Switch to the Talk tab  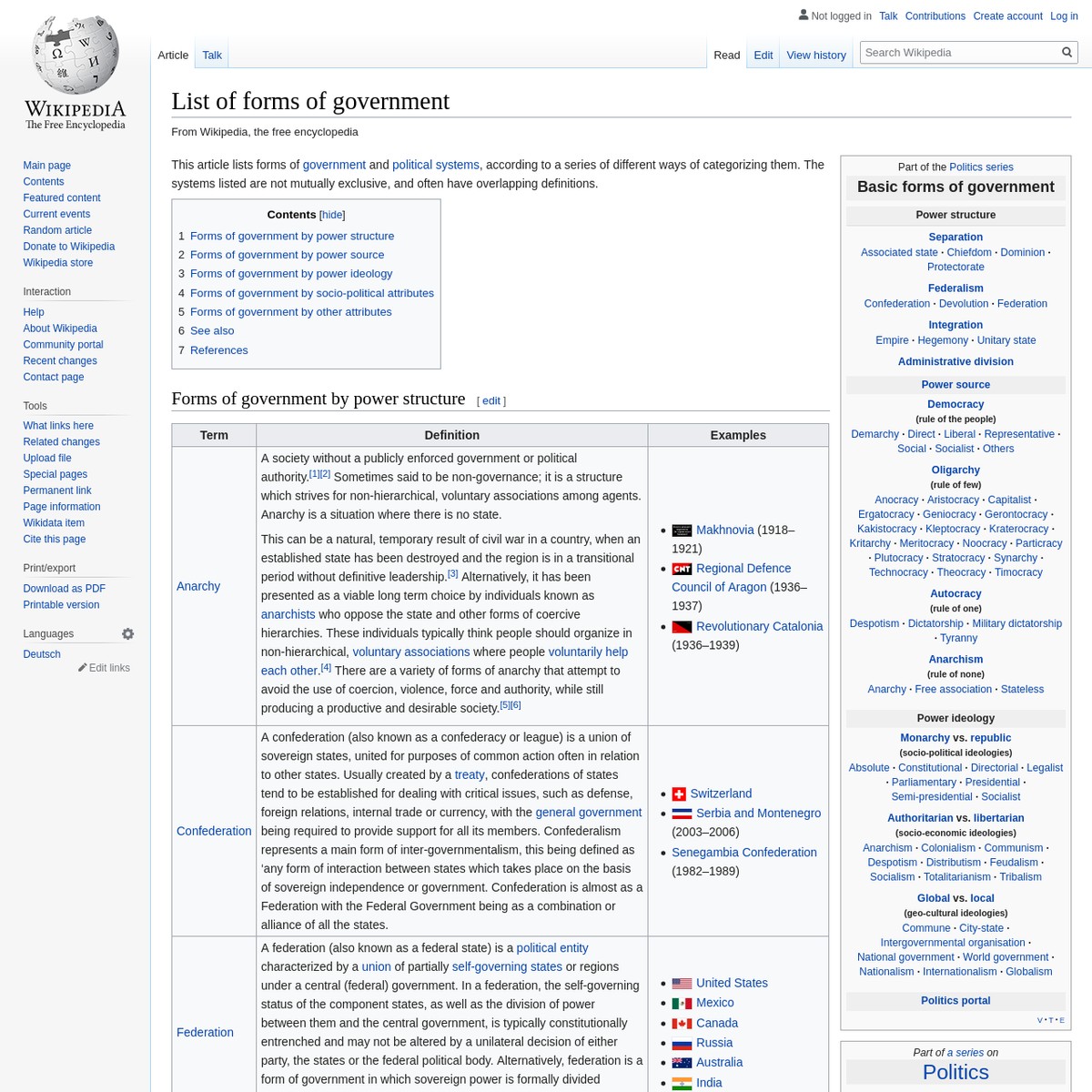[x=212, y=56]
